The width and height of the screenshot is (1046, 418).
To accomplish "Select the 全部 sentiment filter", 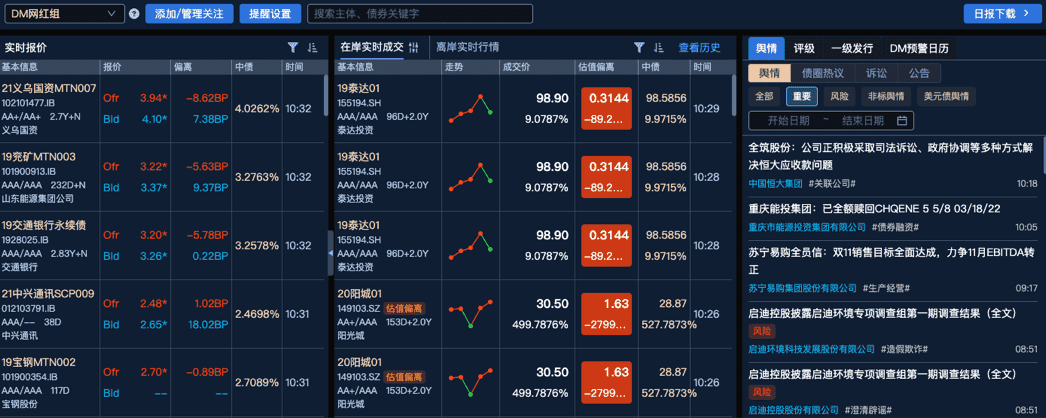I will coord(764,96).
